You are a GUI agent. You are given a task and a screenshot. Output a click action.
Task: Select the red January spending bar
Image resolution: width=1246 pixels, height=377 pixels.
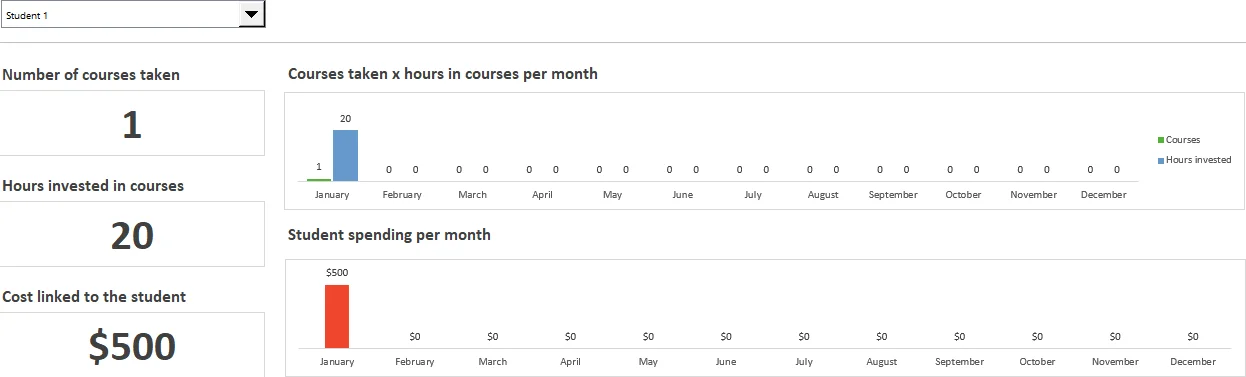pyautogui.click(x=337, y=317)
